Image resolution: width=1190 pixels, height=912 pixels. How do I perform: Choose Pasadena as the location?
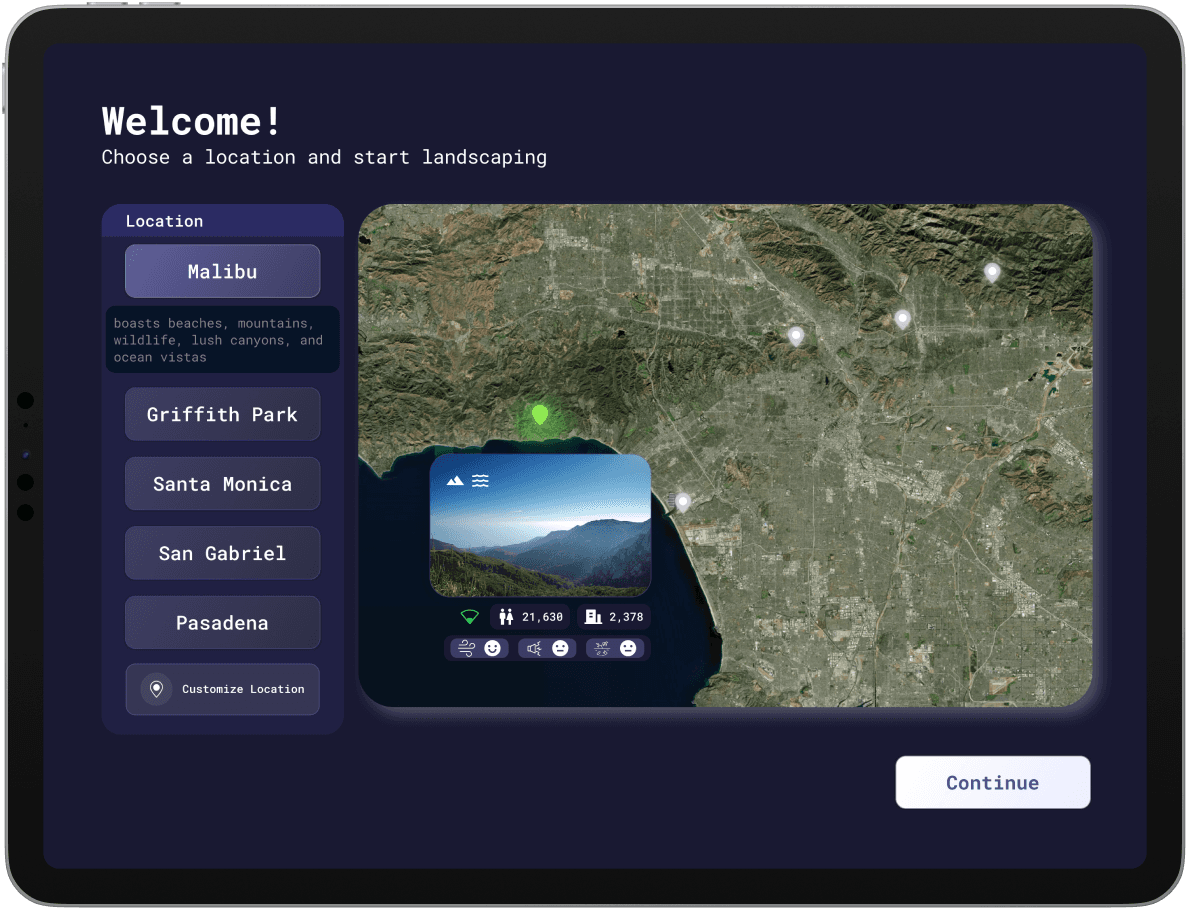pyautogui.click(x=222, y=623)
